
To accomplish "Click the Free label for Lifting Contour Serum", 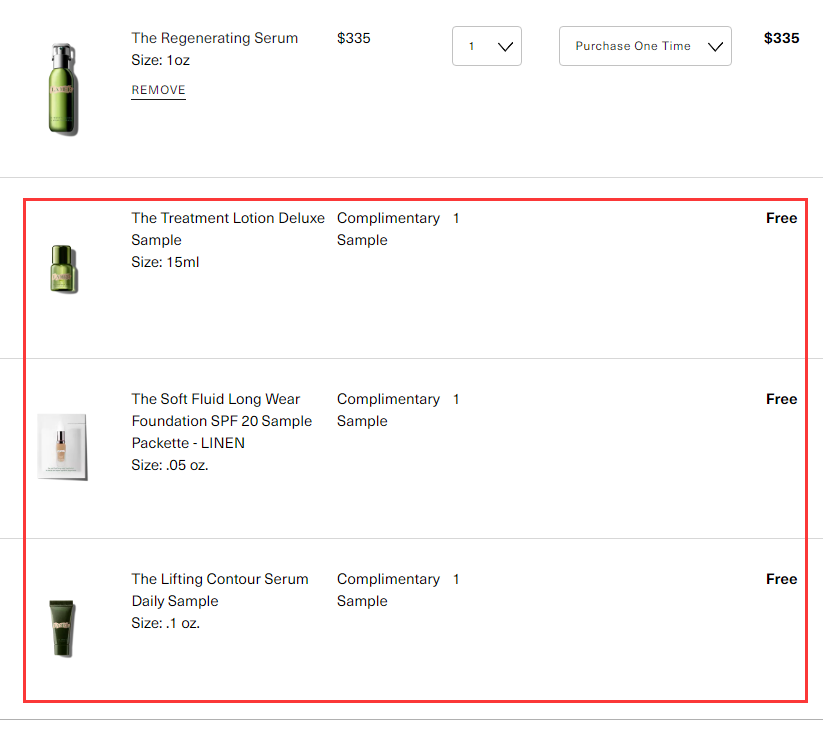I will (x=781, y=579).
